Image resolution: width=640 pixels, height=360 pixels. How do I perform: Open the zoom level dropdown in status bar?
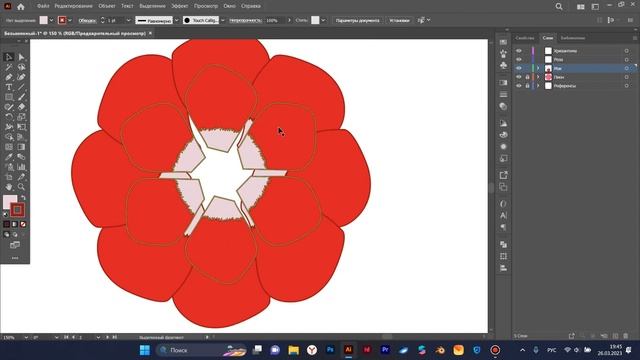(26, 338)
